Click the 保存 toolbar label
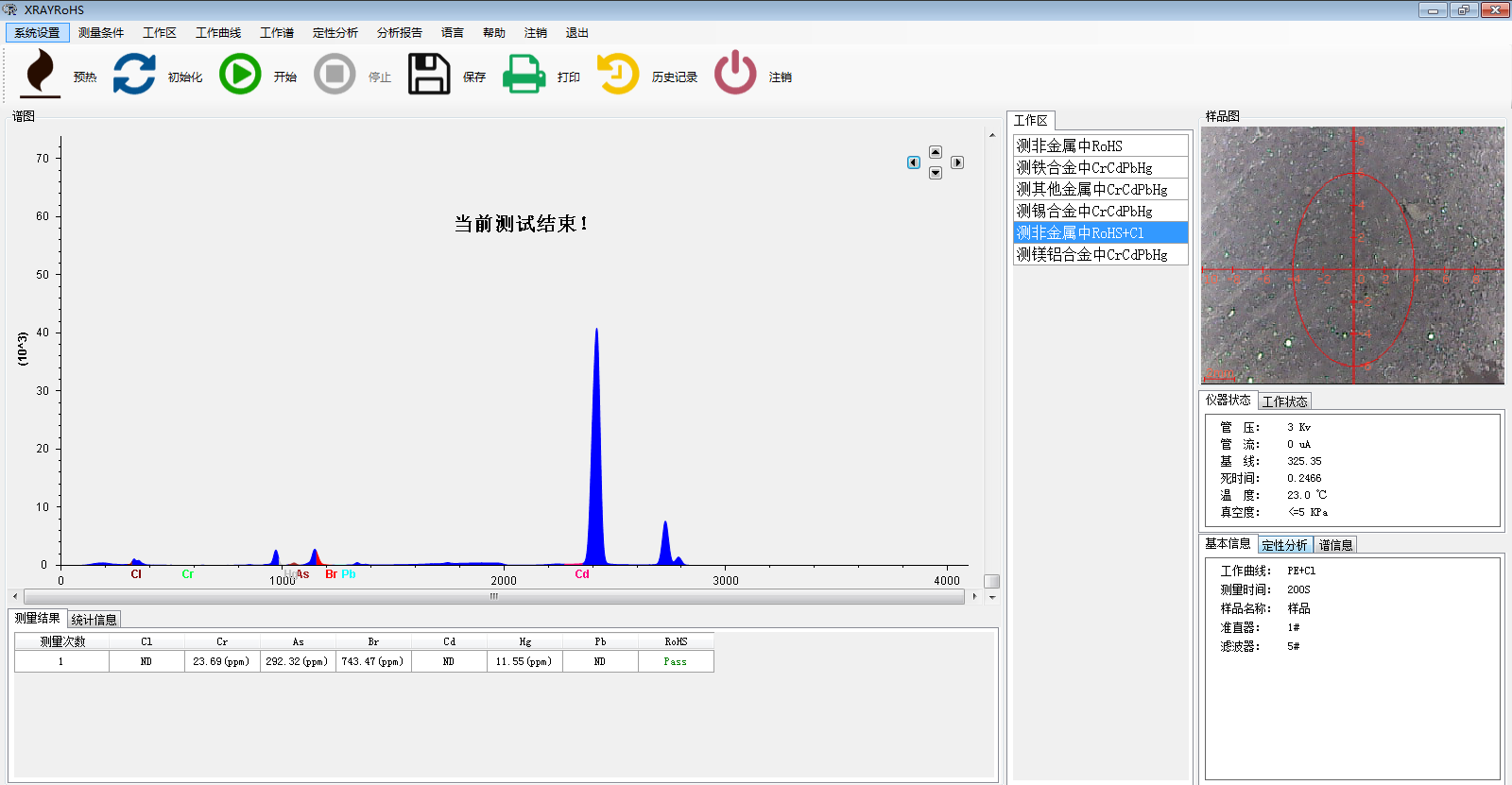 coord(474,77)
